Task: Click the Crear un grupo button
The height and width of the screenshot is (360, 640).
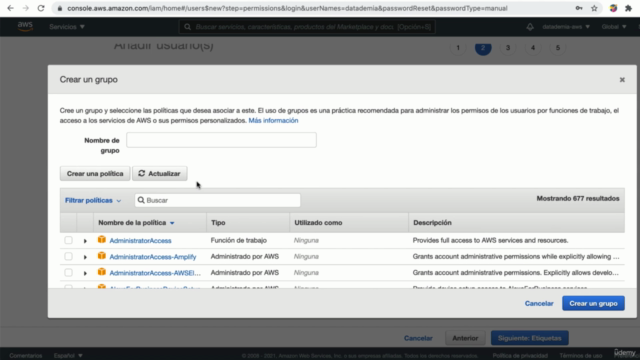Action: coord(593,303)
